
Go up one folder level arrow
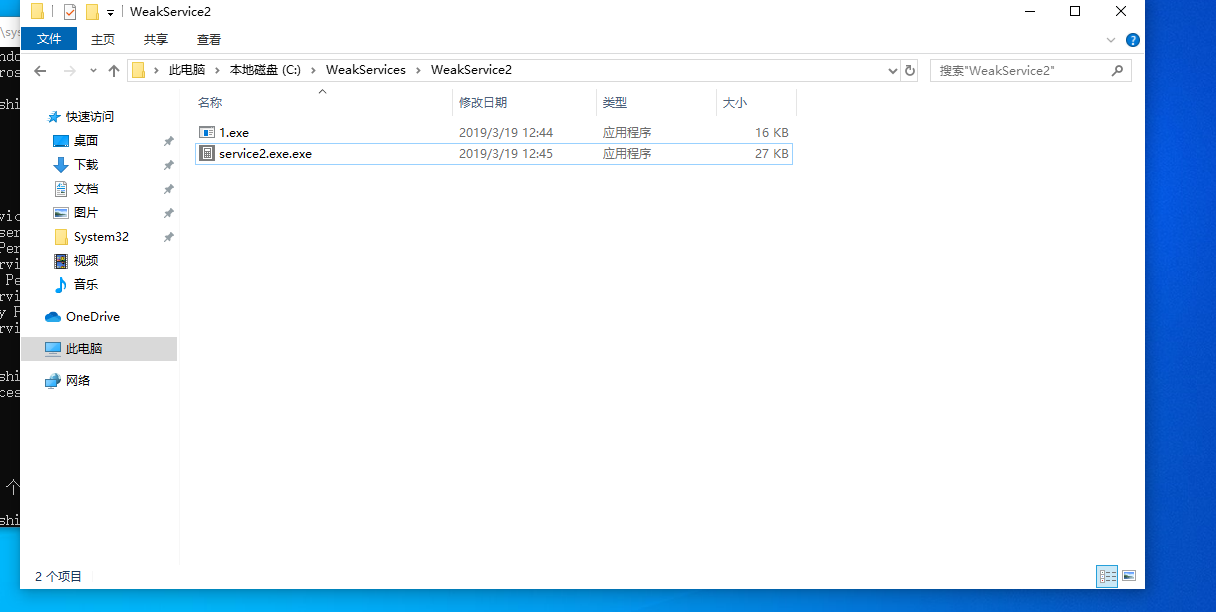click(x=114, y=71)
